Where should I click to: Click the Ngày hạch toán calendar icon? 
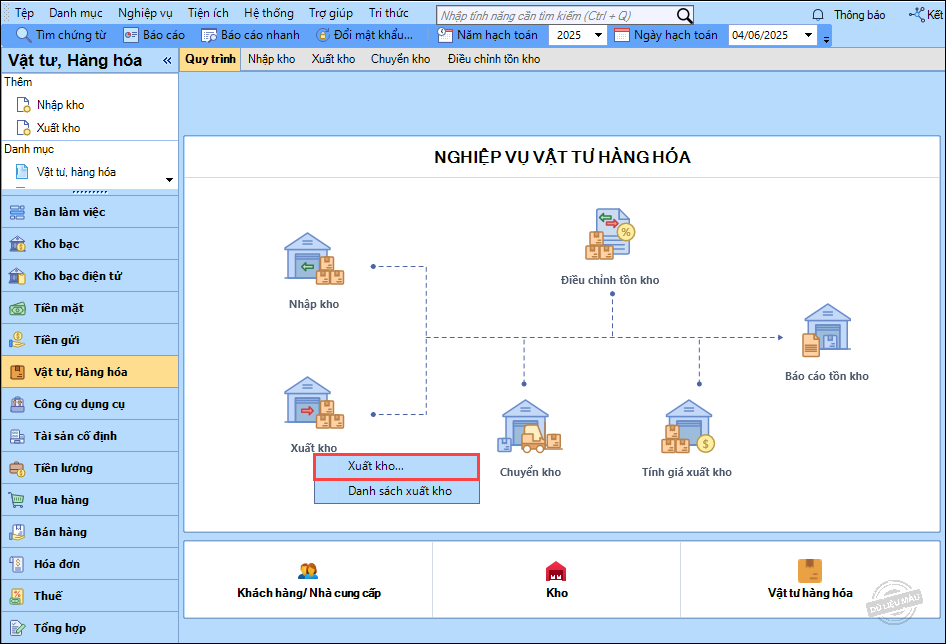(621, 35)
